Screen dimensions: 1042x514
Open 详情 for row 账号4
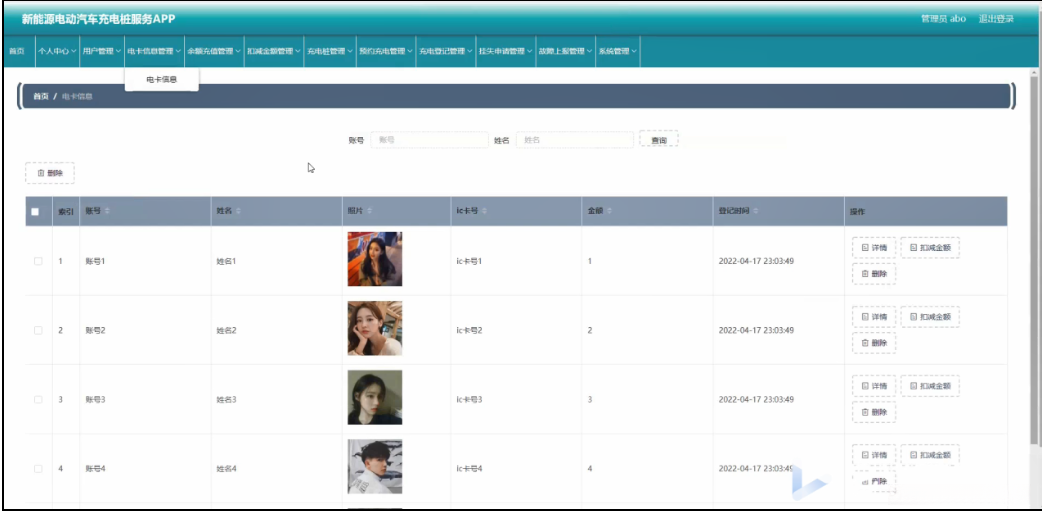[874, 455]
